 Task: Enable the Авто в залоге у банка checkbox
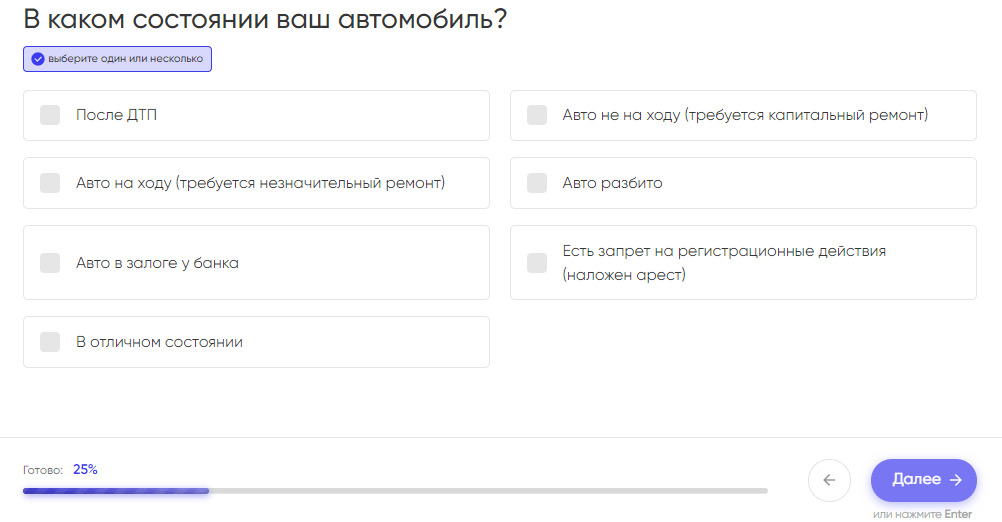pyautogui.click(x=50, y=263)
